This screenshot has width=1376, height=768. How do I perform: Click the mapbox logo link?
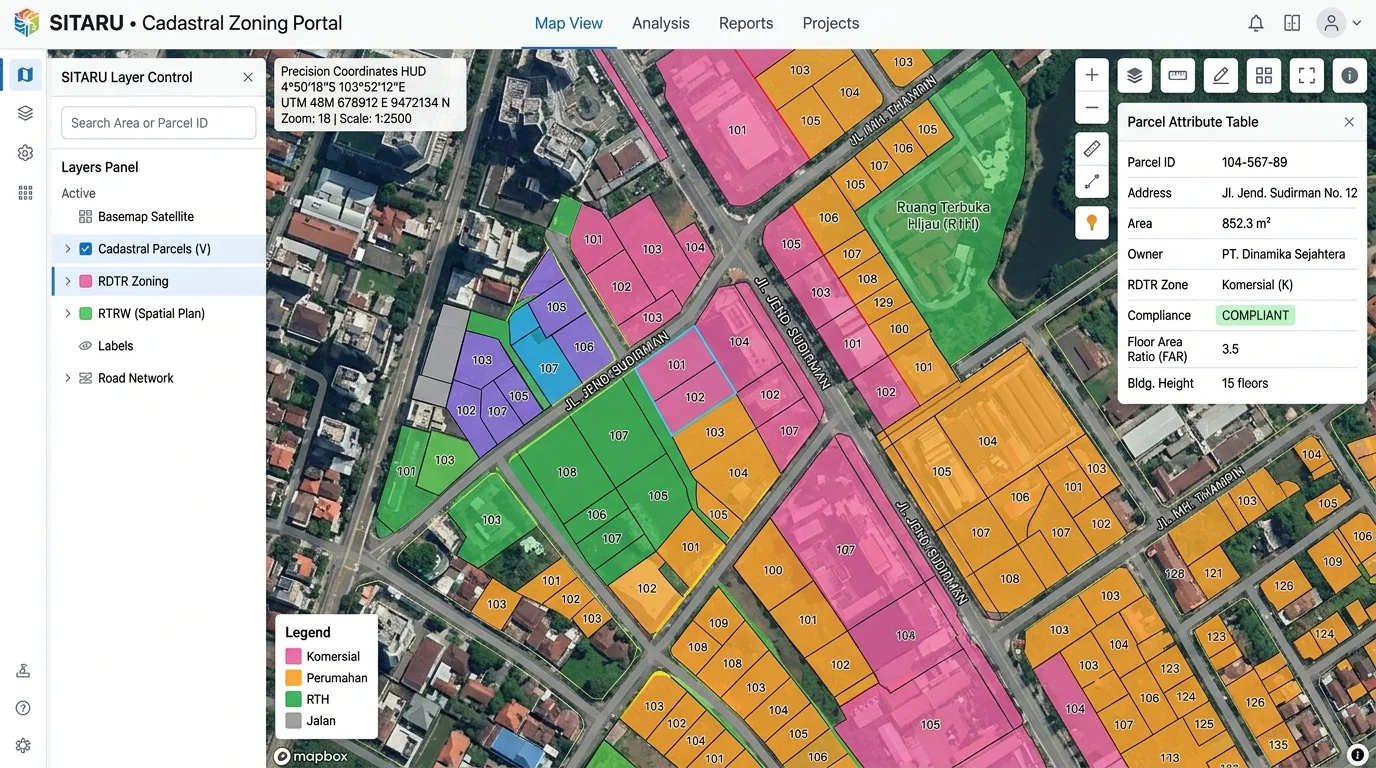click(x=311, y=757)
